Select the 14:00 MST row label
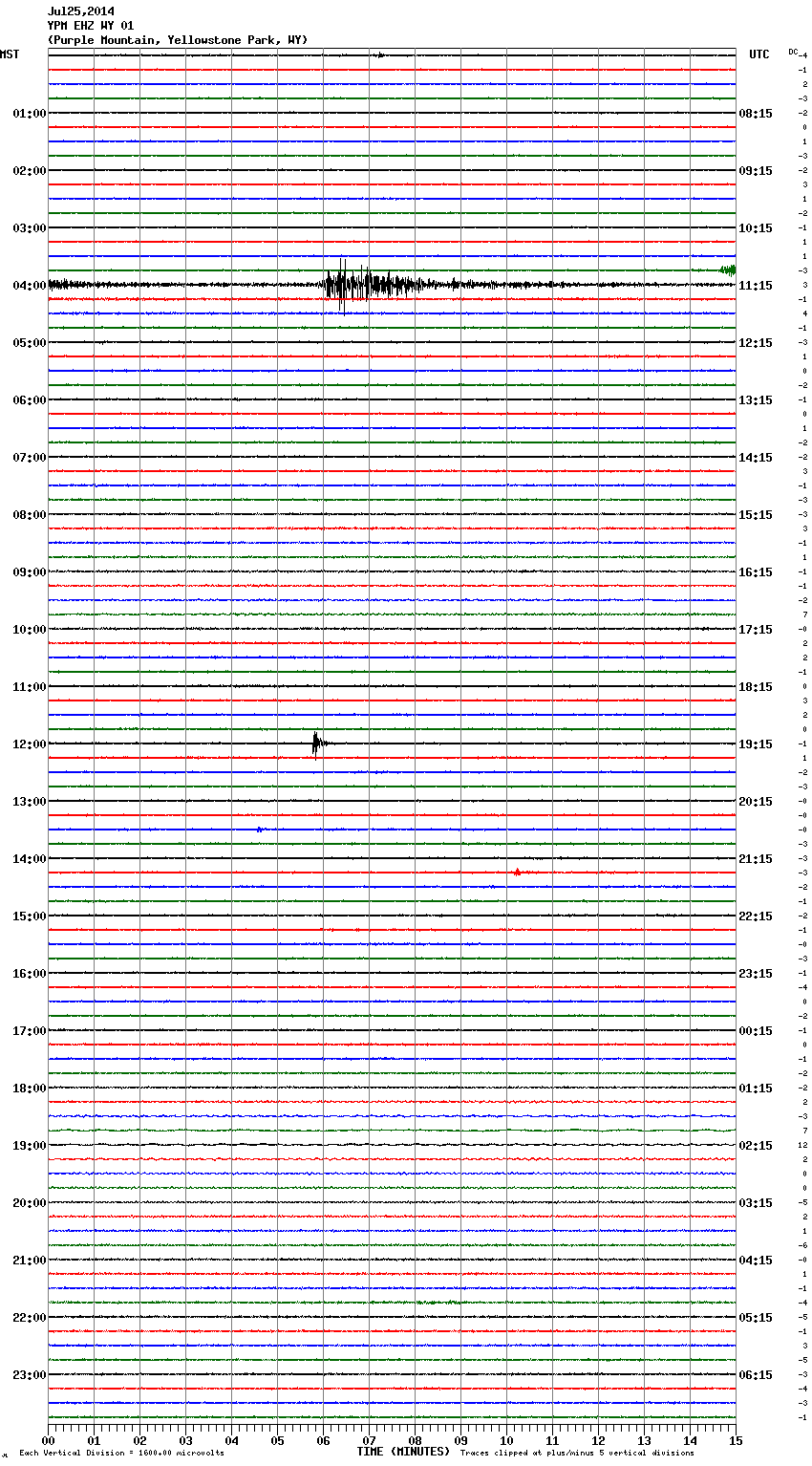812x1466 pixels. [29, 859]
